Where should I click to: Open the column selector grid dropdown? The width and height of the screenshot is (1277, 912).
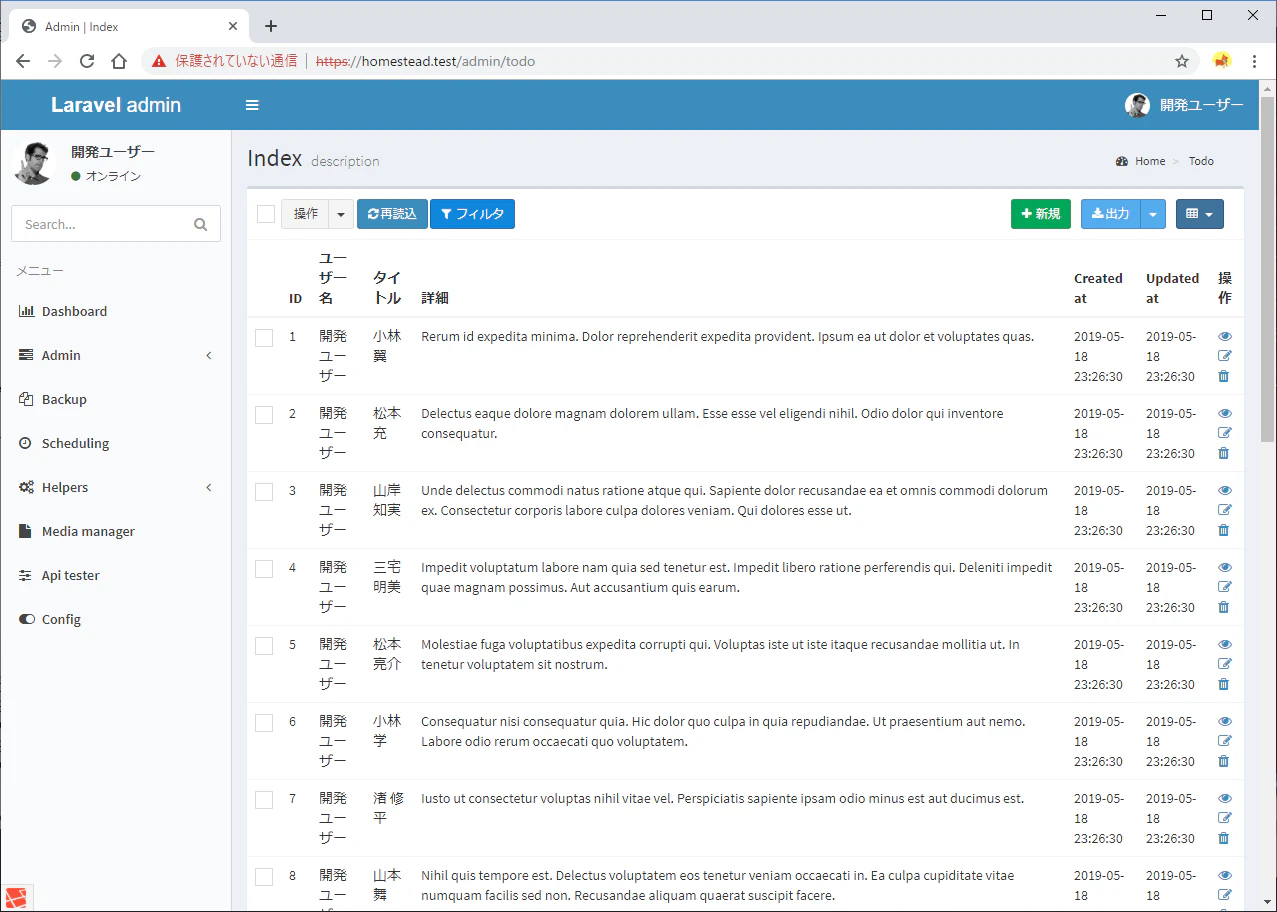1199,214
